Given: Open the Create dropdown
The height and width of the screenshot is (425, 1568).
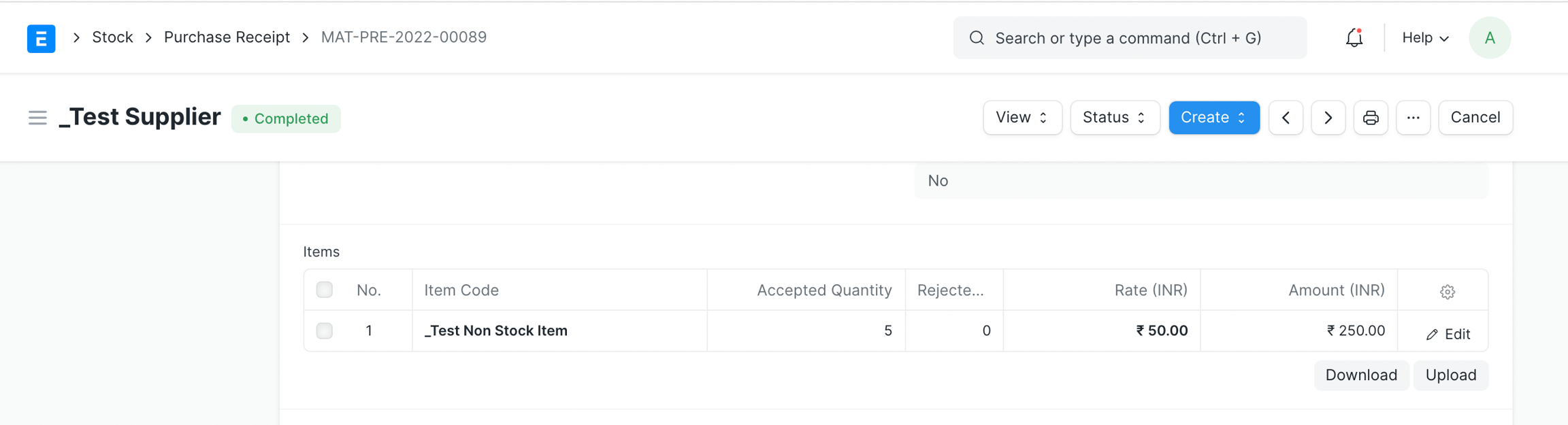Looking at the screenshot, I should click(1213, 118).
